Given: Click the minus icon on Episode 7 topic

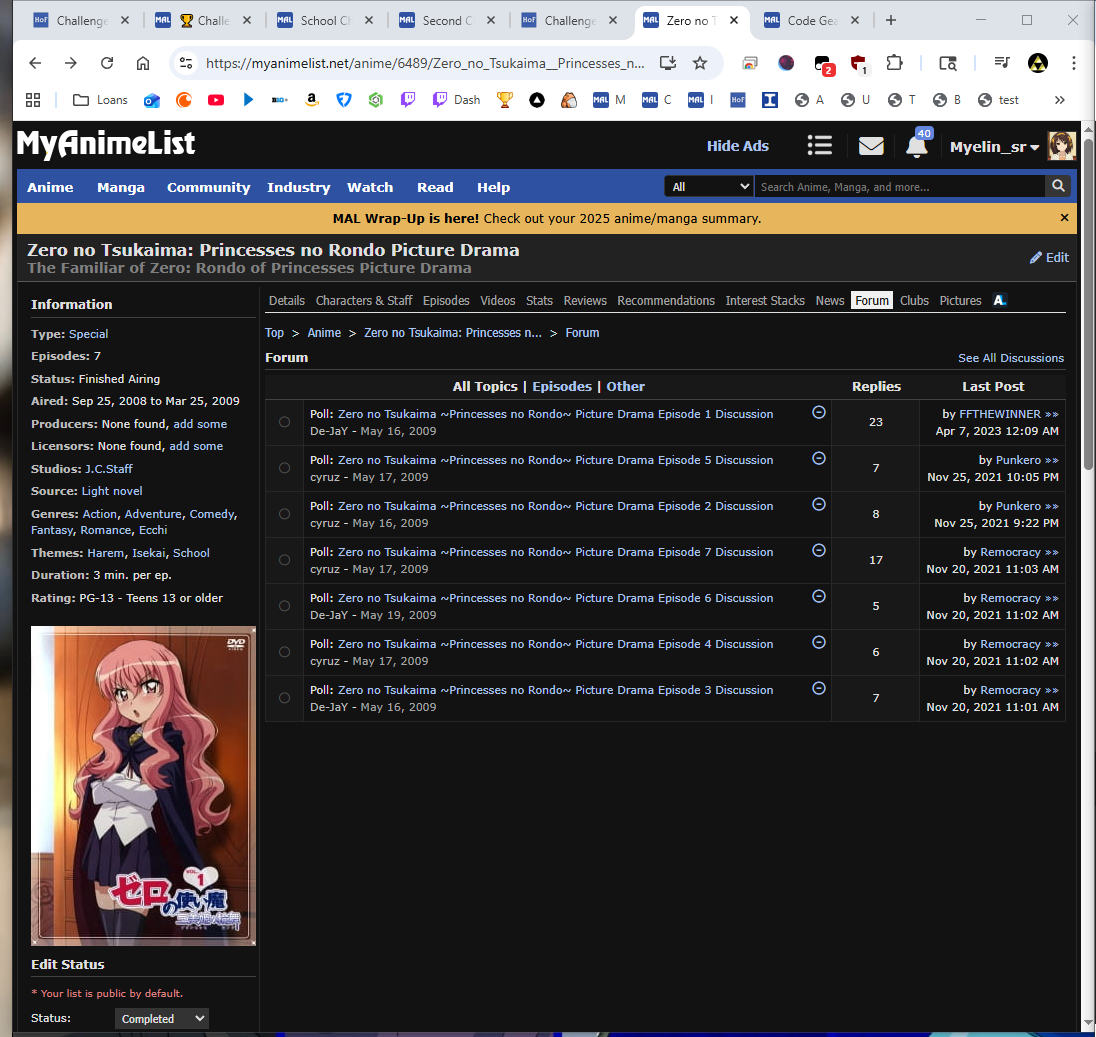Looking at the screenshot, I should click(x=819, y=551).
